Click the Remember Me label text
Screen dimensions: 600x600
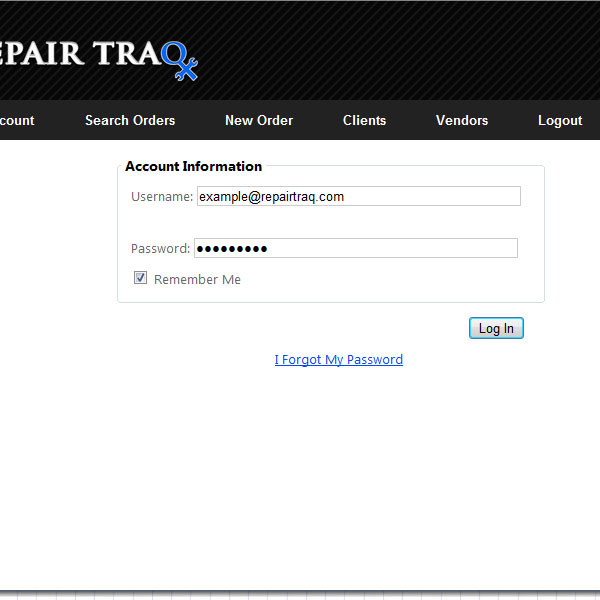coord(197,280)
